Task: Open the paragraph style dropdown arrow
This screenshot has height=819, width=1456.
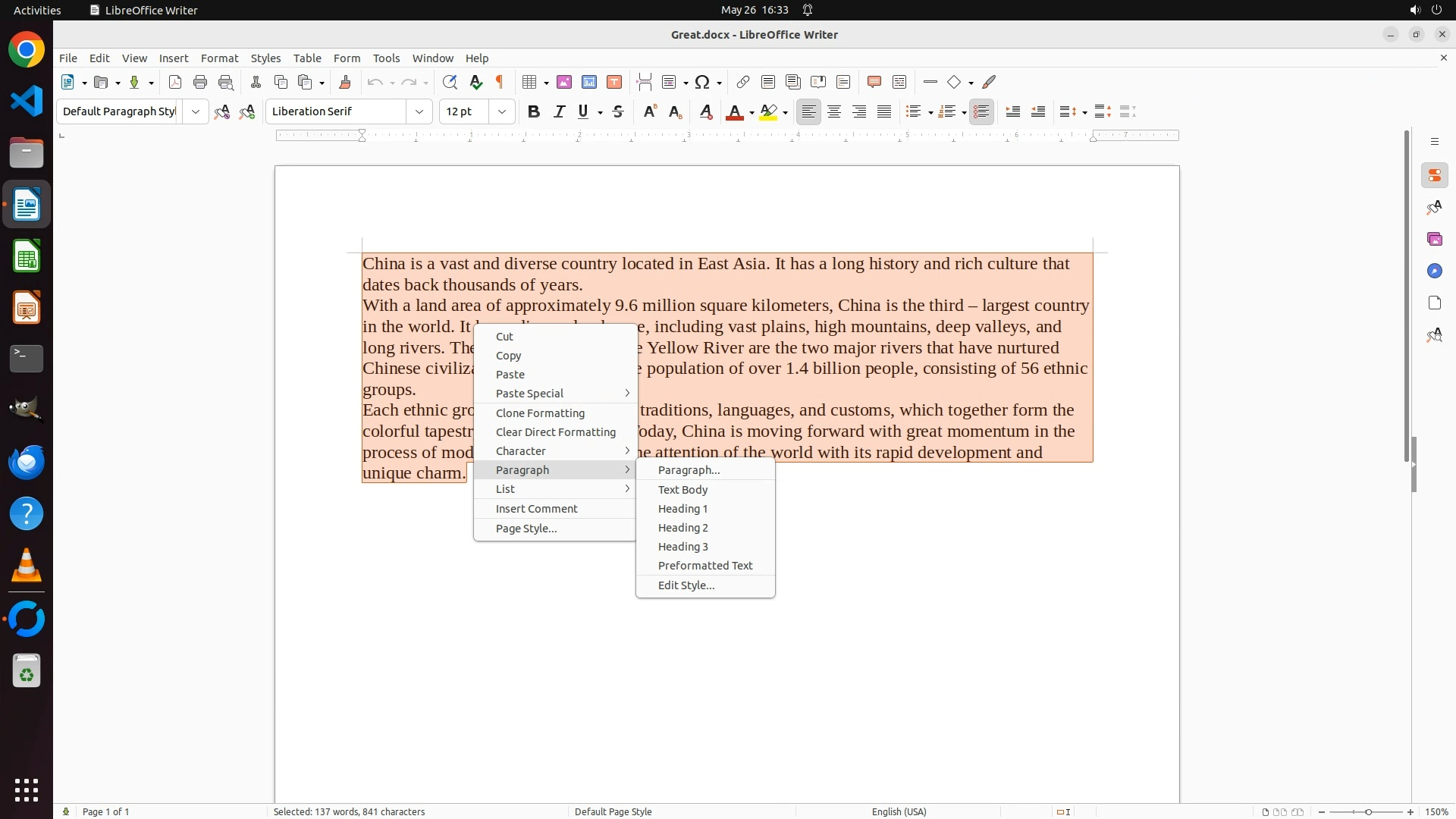Action: (196, 111)
